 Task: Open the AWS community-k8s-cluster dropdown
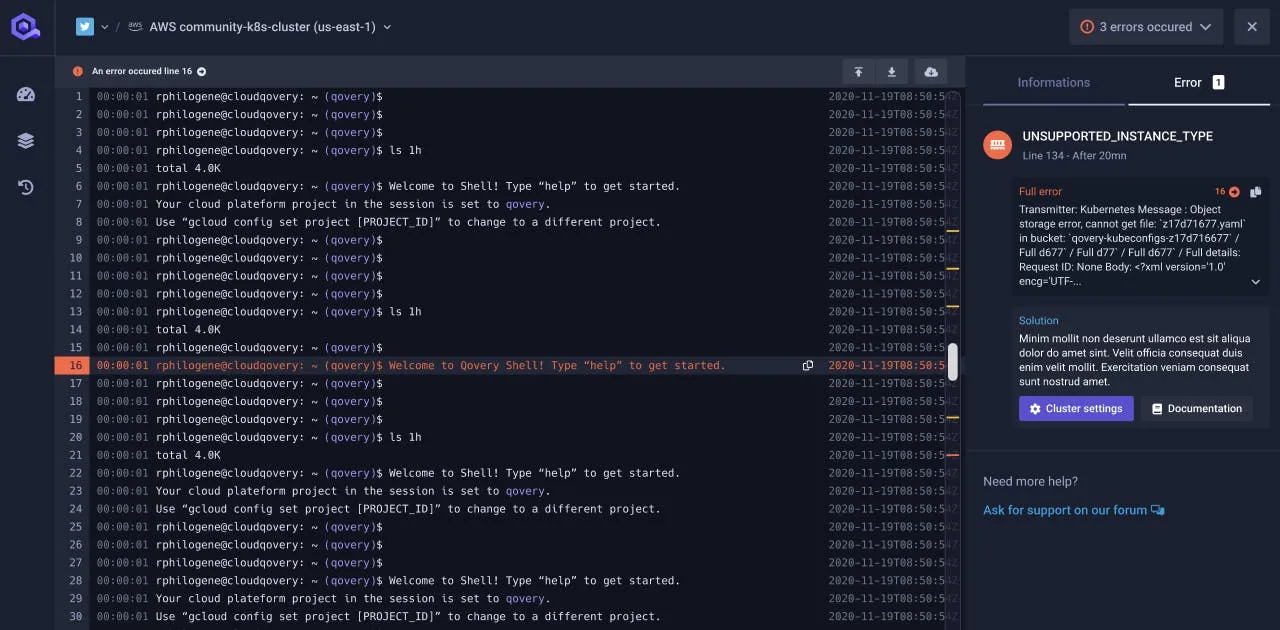(x=387, y=28)
